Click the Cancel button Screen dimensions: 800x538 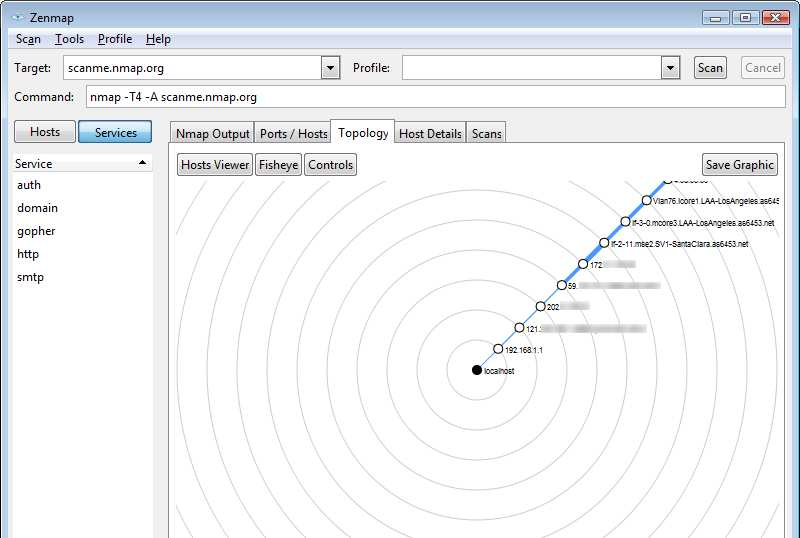click(763, 68)
